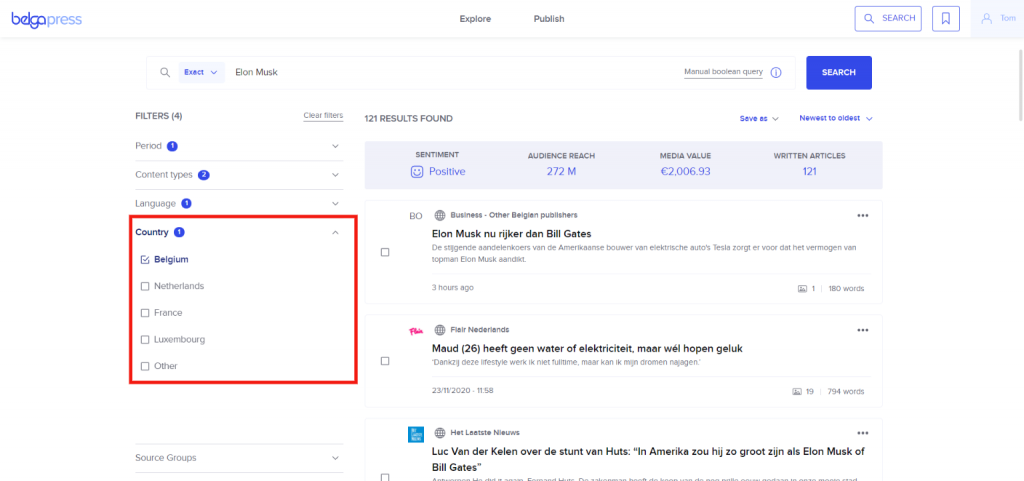Click the BO publisher logo

pyautogui.click(x=416, y=216)
